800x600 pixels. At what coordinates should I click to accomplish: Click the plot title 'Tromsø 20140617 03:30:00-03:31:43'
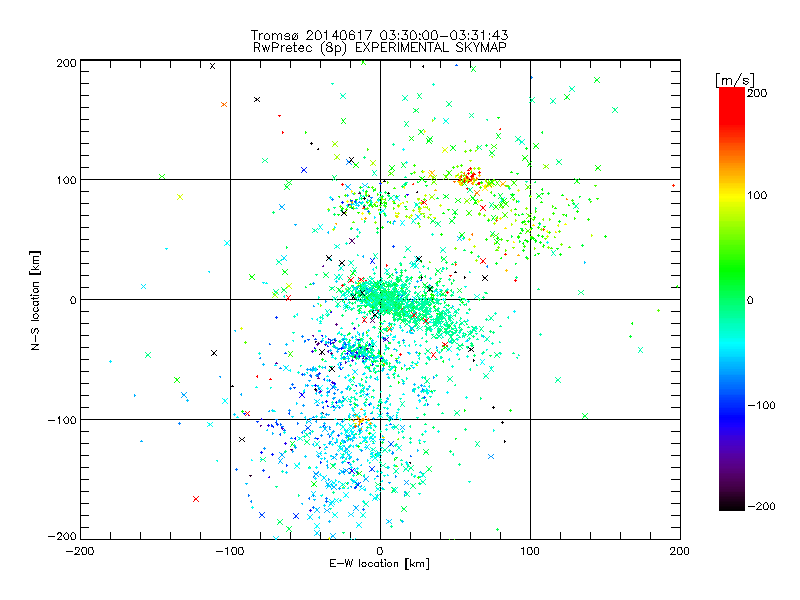click(379, 35)
